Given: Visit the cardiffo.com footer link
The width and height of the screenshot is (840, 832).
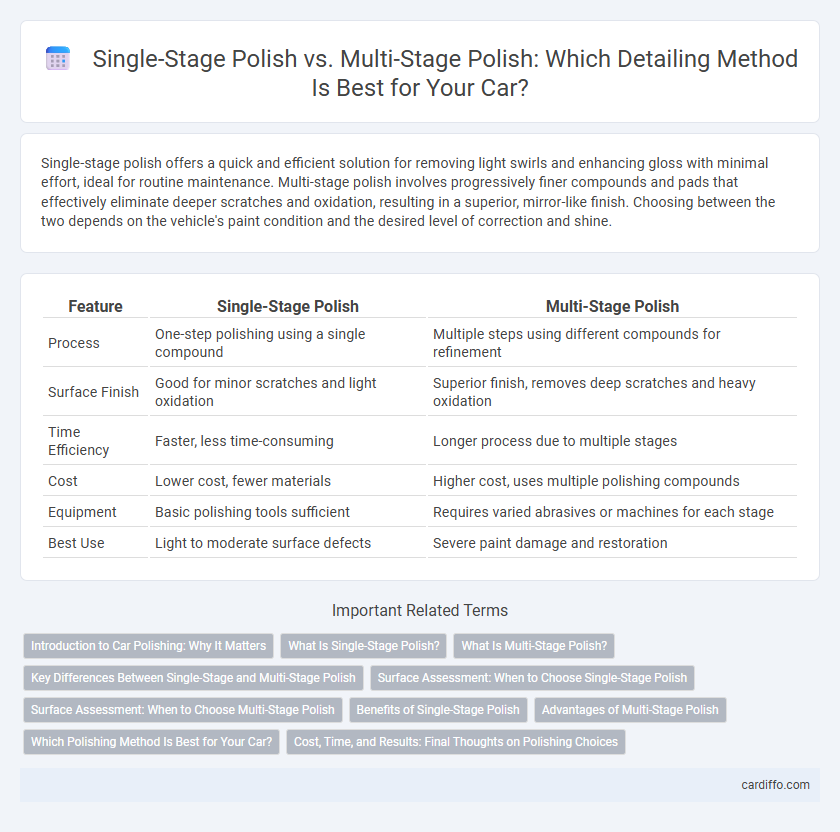Looking at the screenshot, I should tap(775, 785).
